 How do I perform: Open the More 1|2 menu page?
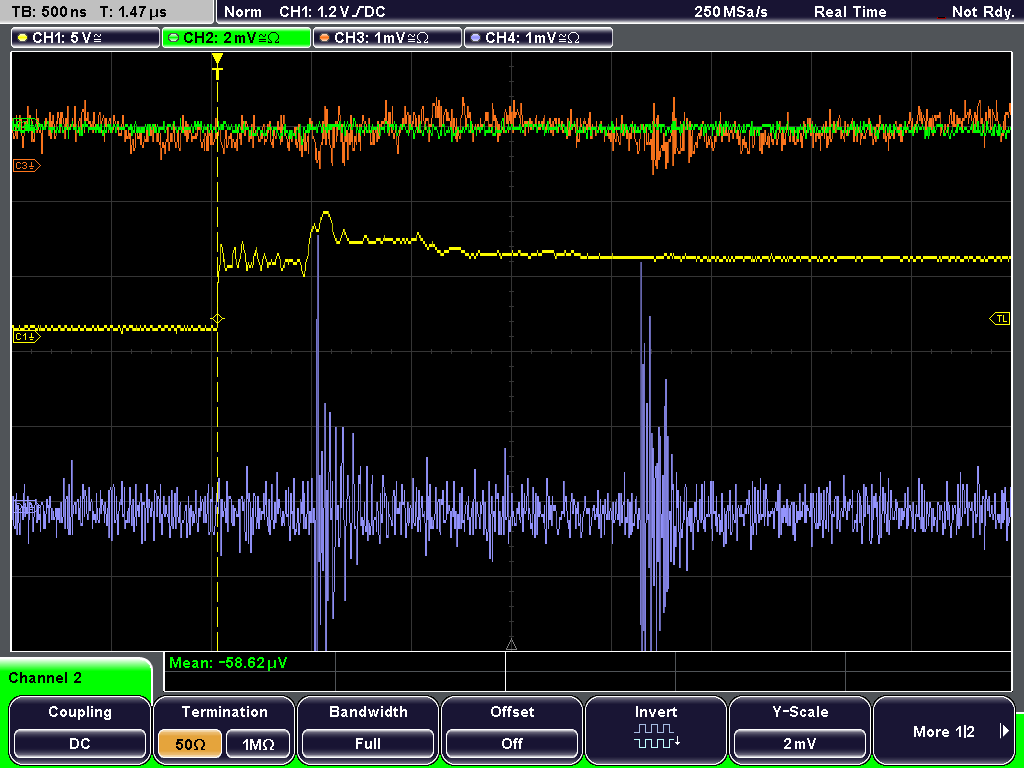point(944,729)
